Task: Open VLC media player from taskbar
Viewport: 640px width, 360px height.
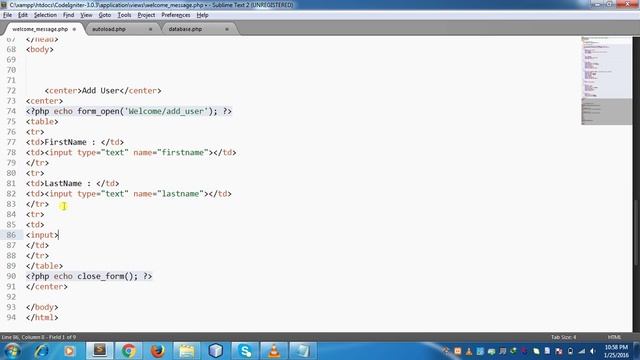Action: click(x=274, y=351)
